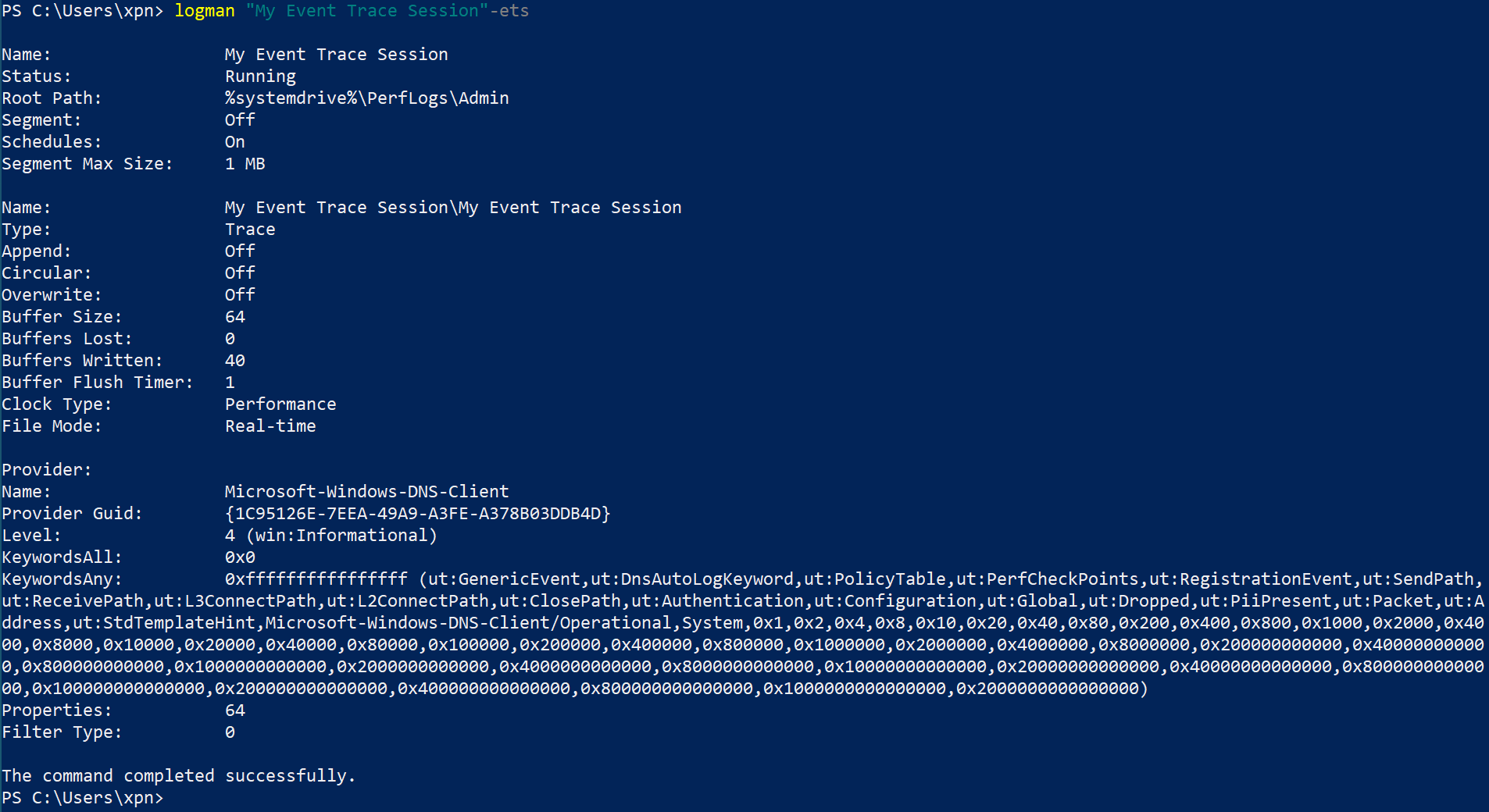Click the Buffer Size value 64
This screenshot has width=1489, height=812.
(x=235, y=317)
